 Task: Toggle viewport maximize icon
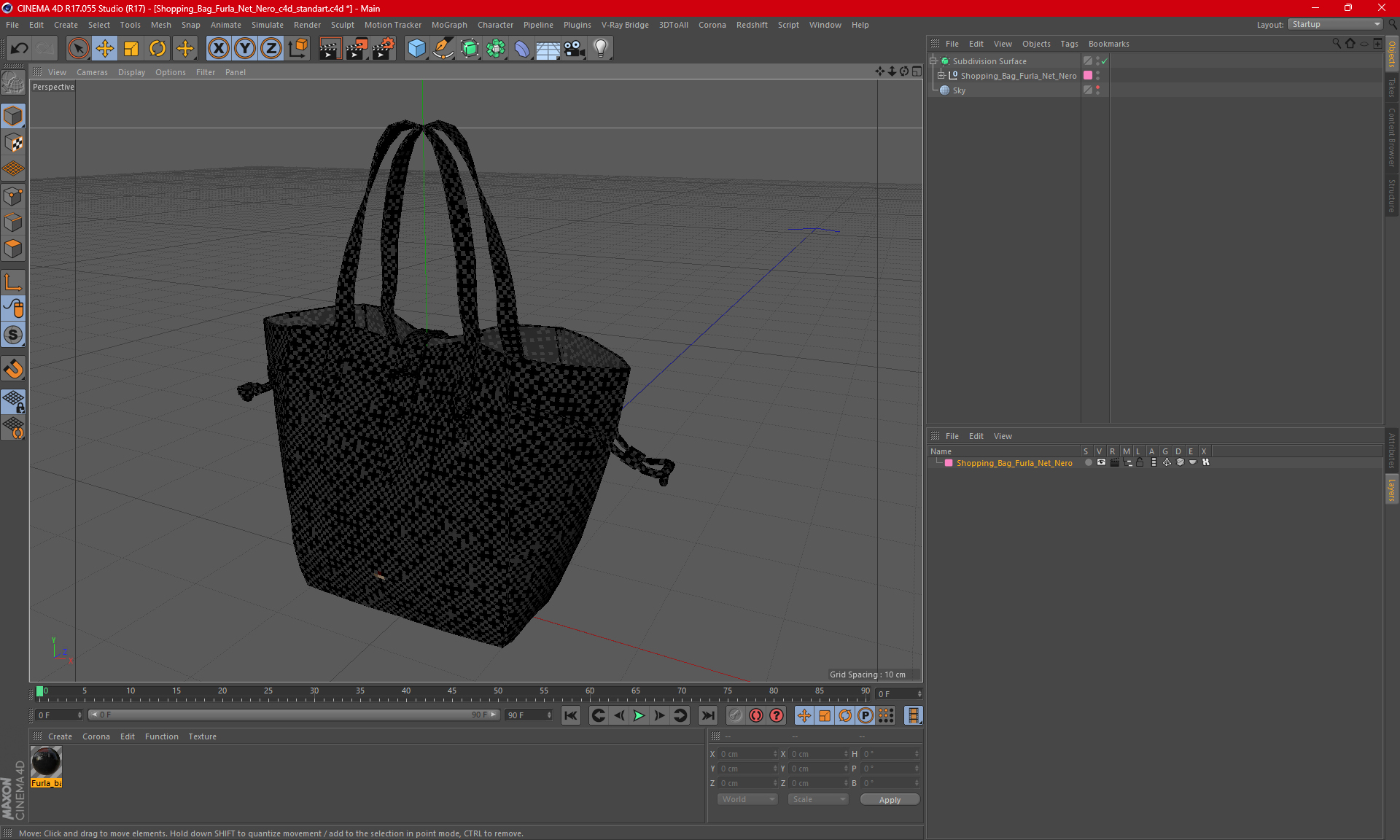tap(917, 71)
